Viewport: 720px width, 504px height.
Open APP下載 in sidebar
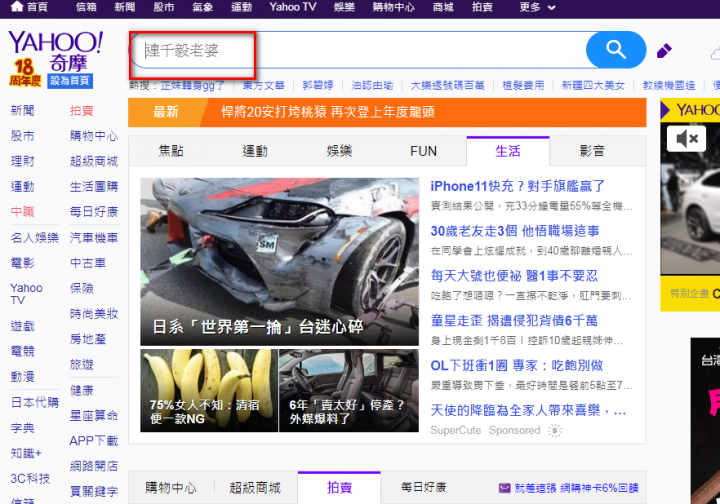click(x=94, y=441)
